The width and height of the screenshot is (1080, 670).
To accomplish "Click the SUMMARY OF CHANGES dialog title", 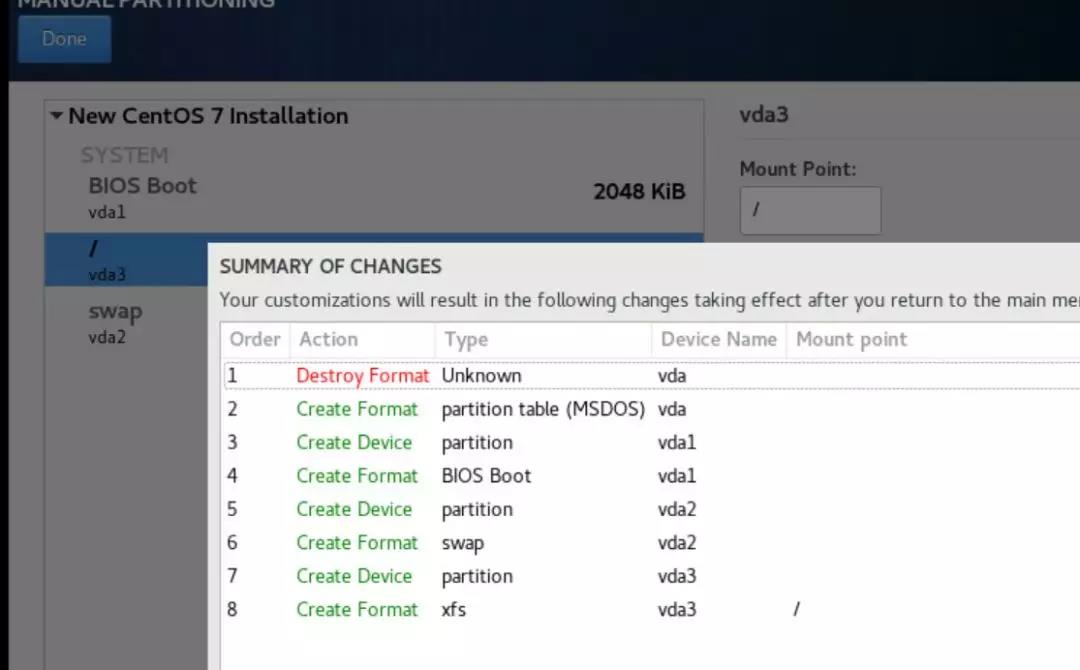I will pos(331,266).
